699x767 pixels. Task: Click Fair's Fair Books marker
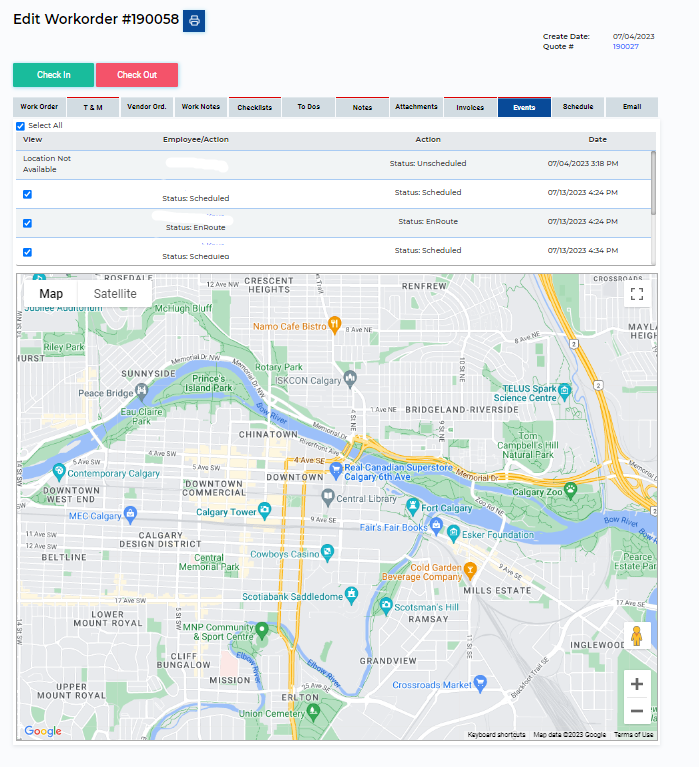(x=436, y=526)
